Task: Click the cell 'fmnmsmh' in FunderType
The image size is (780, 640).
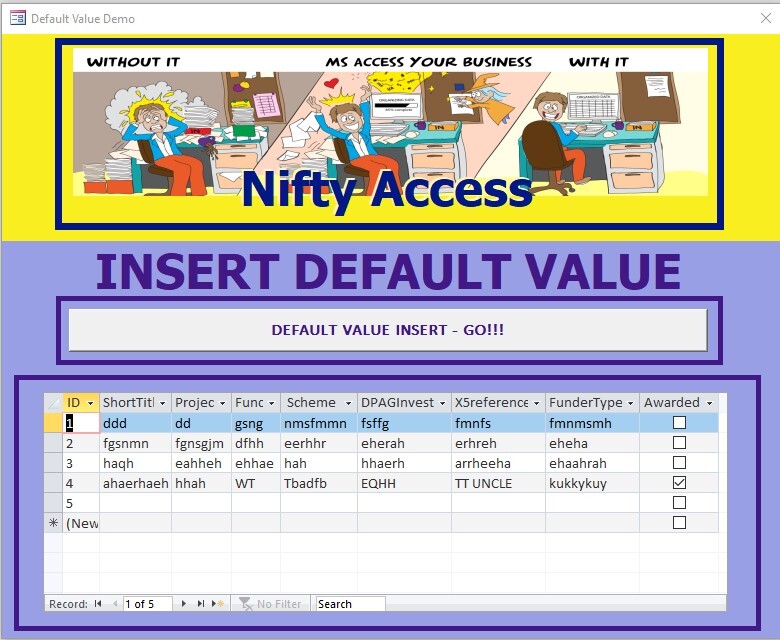Action: pos(592,423)
